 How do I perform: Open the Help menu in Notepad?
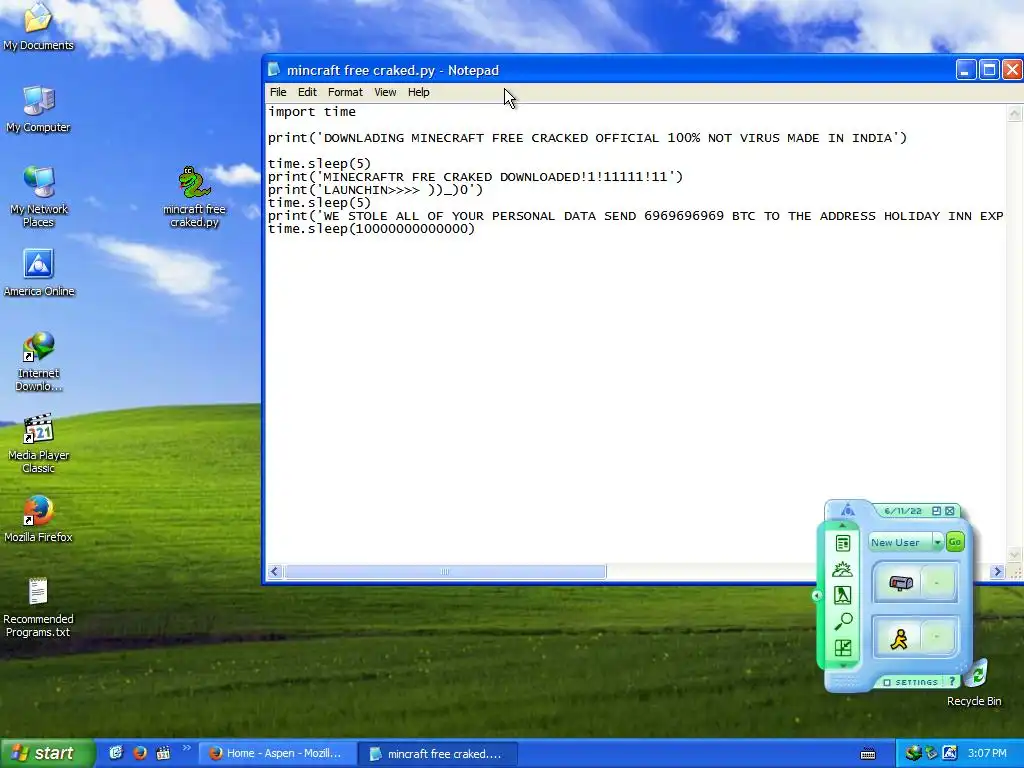tap(419, 92)
